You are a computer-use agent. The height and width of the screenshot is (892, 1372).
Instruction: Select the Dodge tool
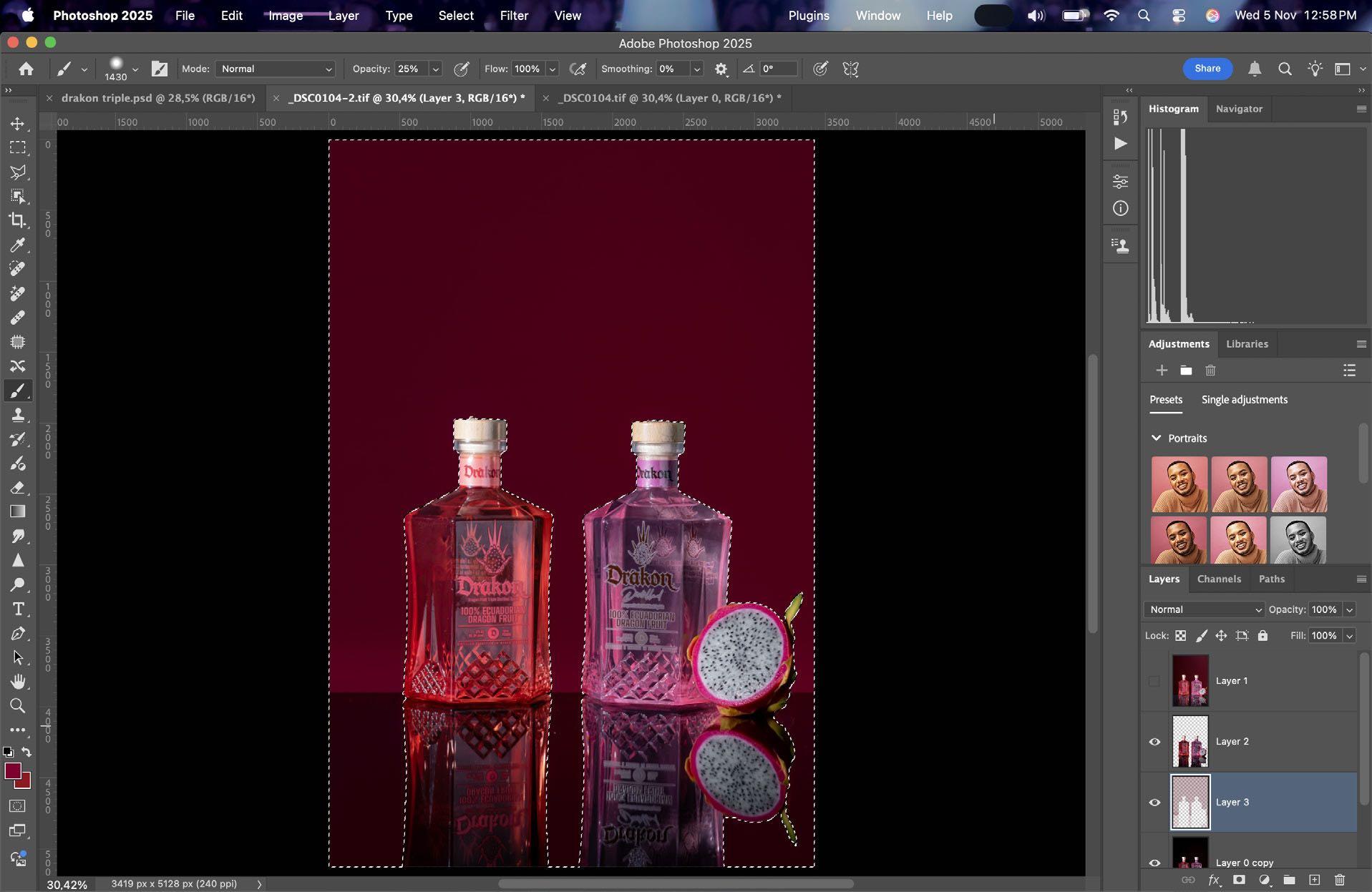18,584
